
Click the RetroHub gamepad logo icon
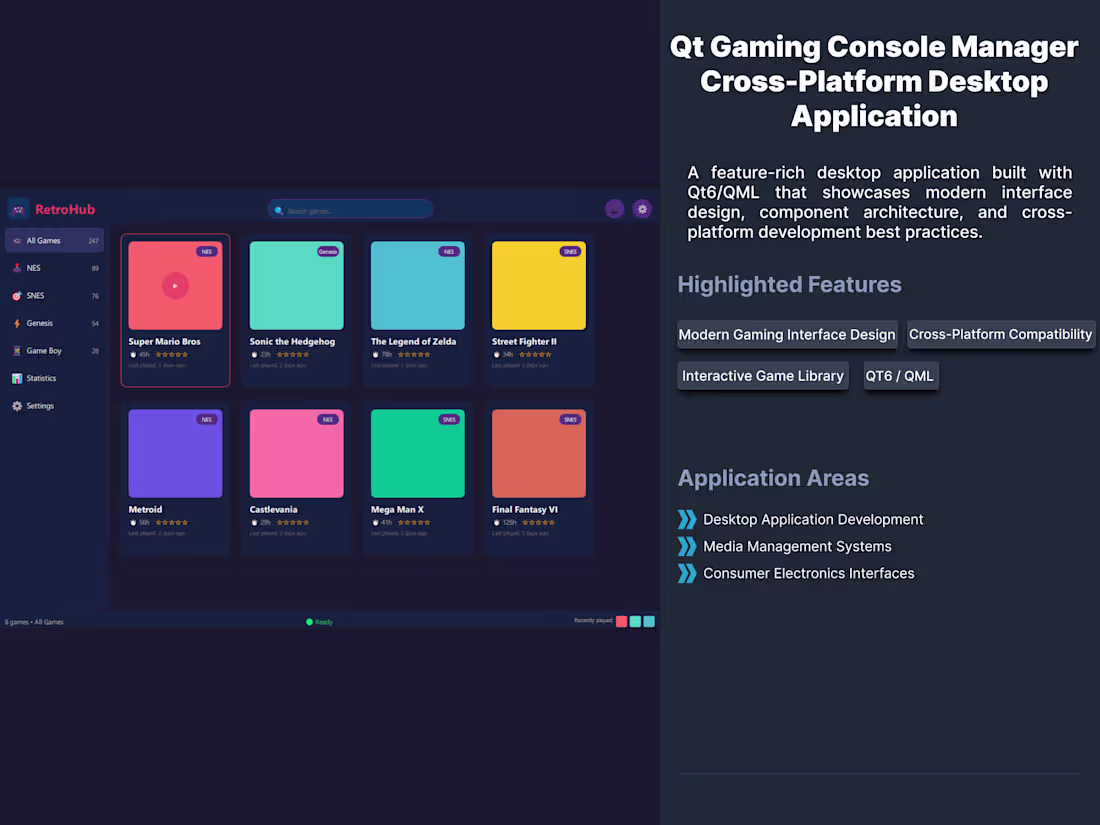click(17, 209)
